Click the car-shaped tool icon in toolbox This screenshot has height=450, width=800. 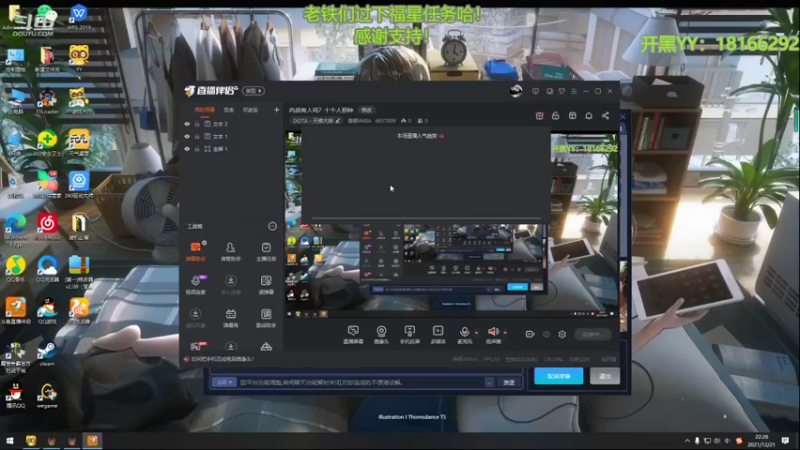(266, 347)
